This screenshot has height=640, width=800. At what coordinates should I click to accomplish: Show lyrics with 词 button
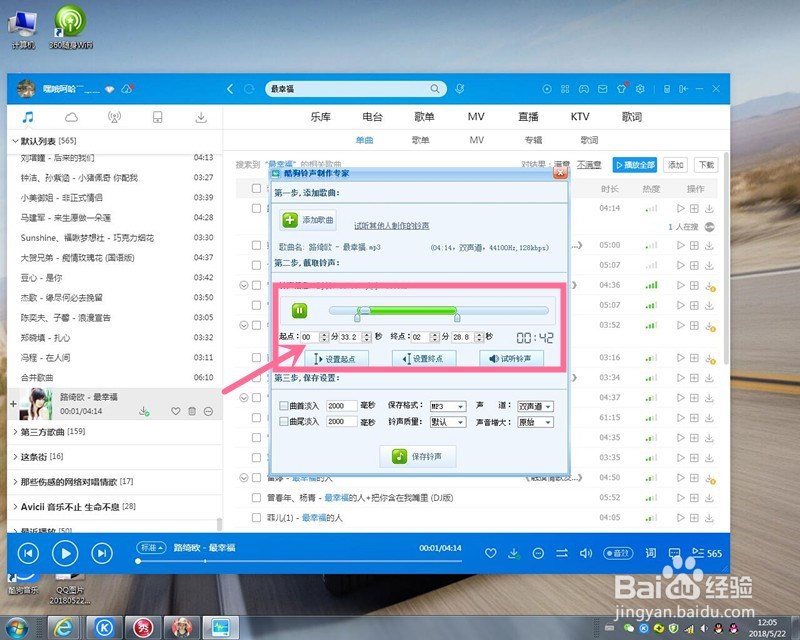(x=651, y=553)
